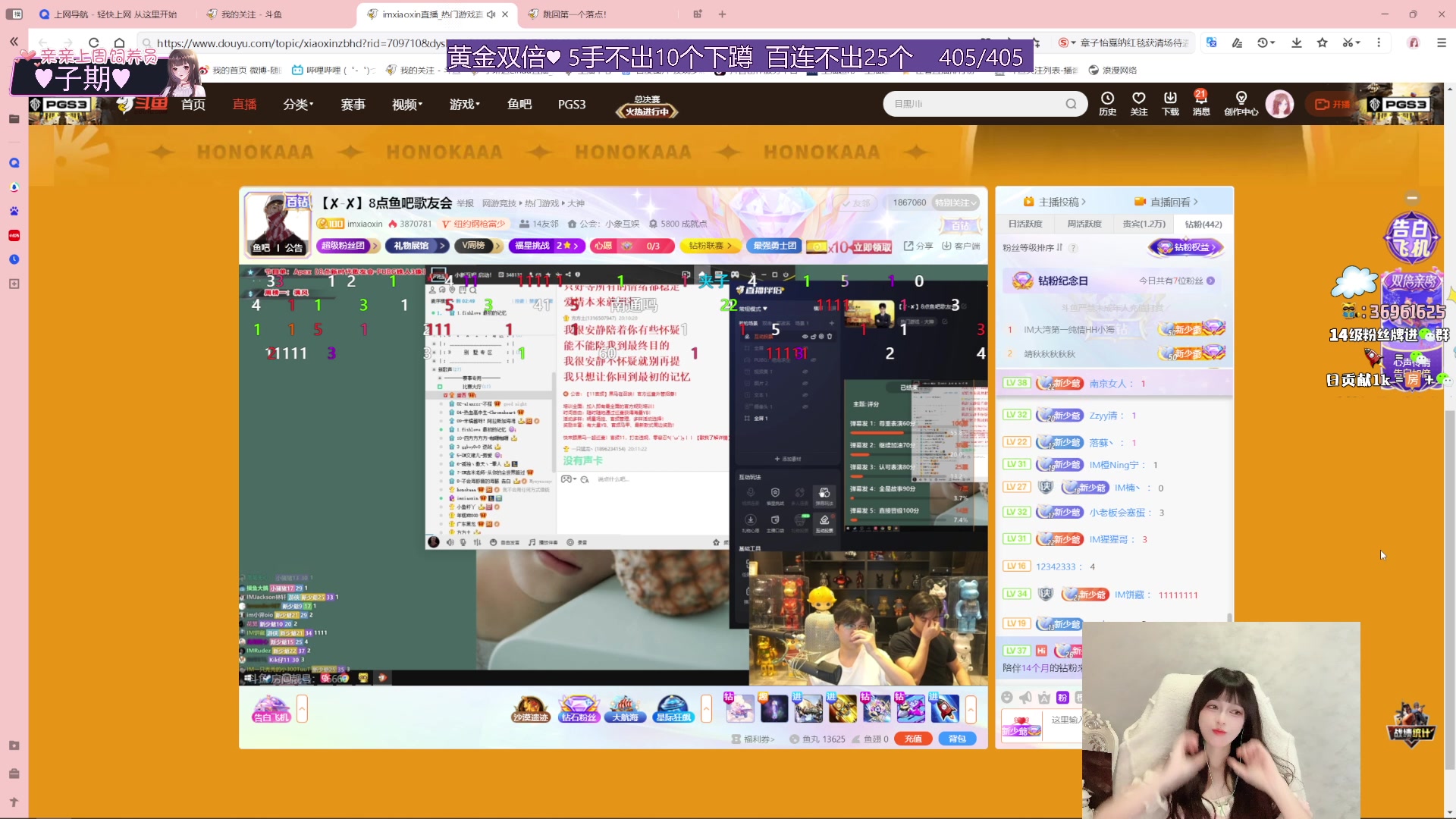The height and width of the screenshot is (819, 1456).
Task: Click the 充值 recharge button
Action: [x=913, y=739]
